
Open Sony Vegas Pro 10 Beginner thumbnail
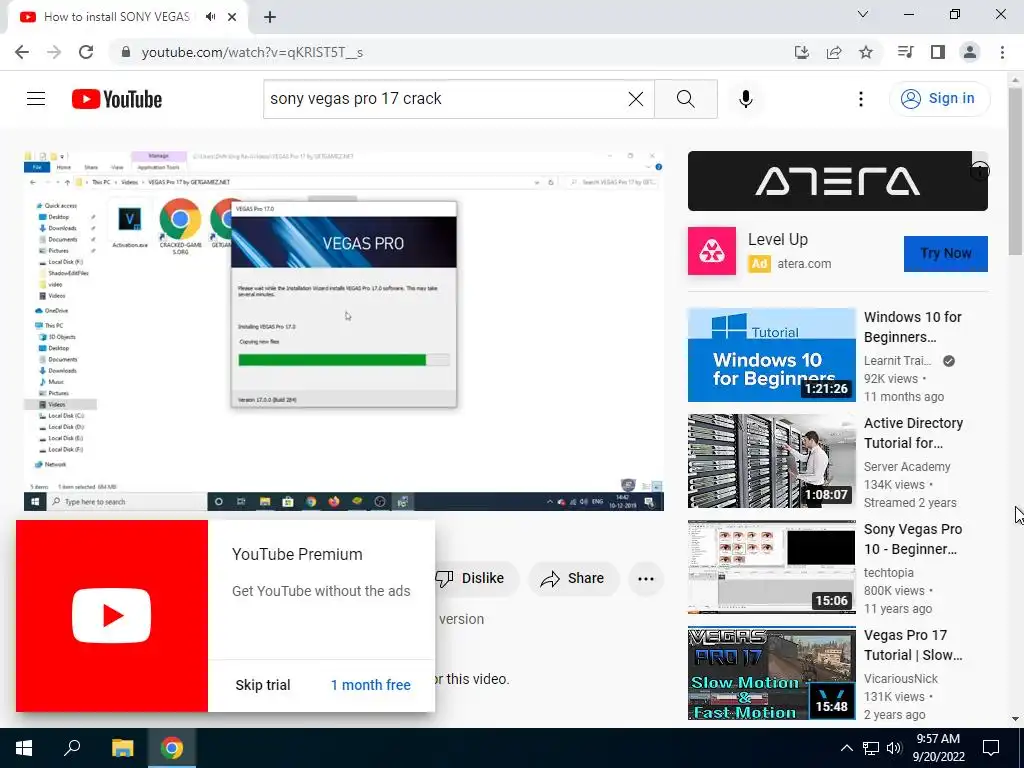click(x=771, y=567)
